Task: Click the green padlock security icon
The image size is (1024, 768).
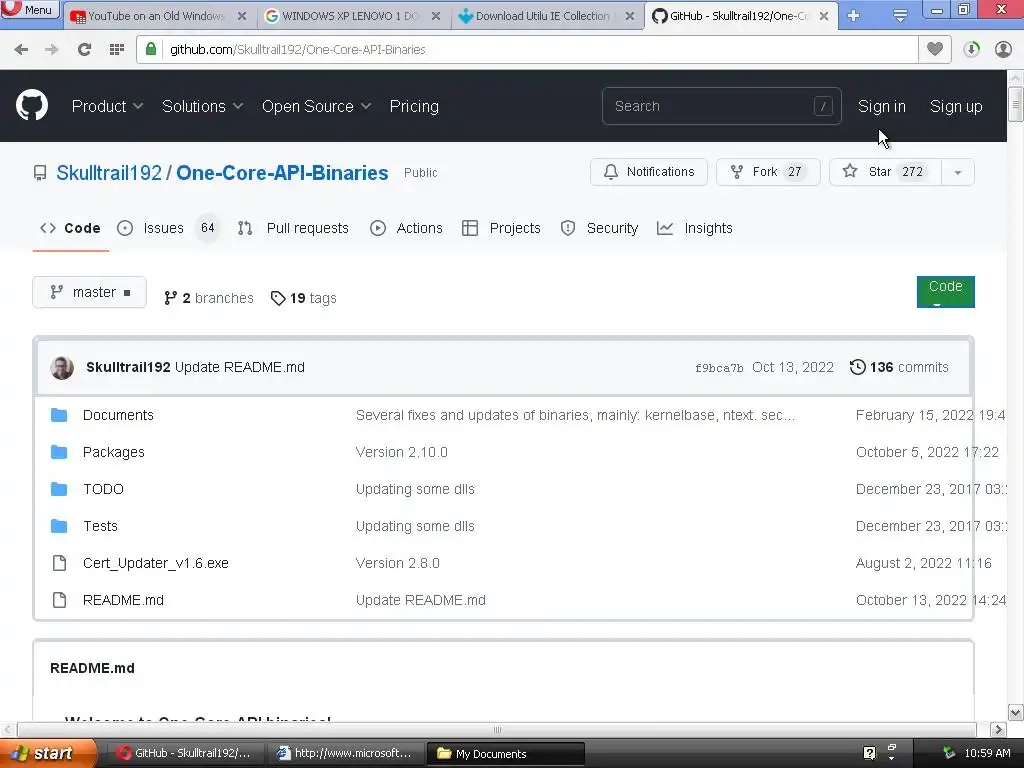Action: [x=151, y=49]
